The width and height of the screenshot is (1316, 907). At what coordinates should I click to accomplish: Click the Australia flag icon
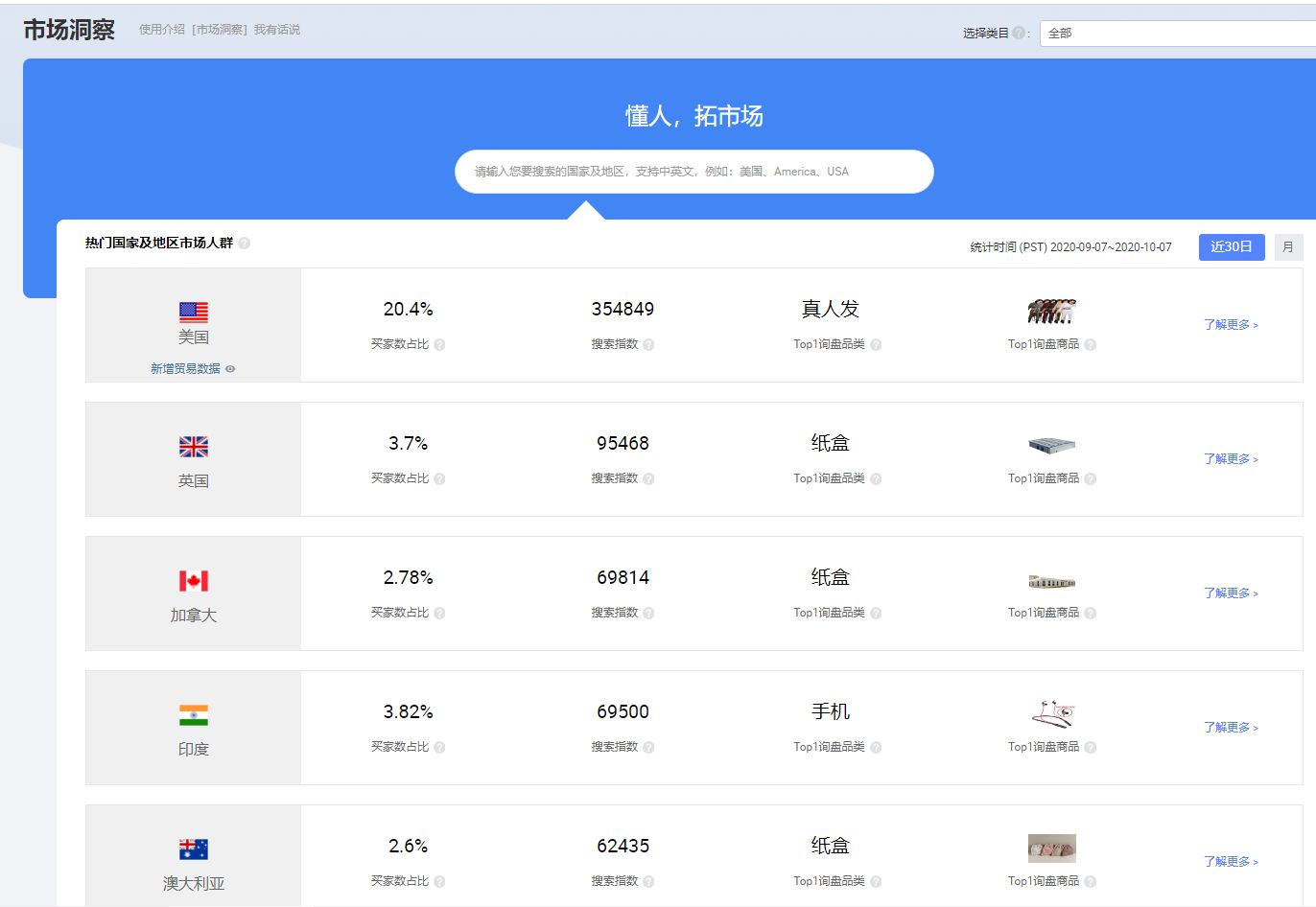click(193, 847)
